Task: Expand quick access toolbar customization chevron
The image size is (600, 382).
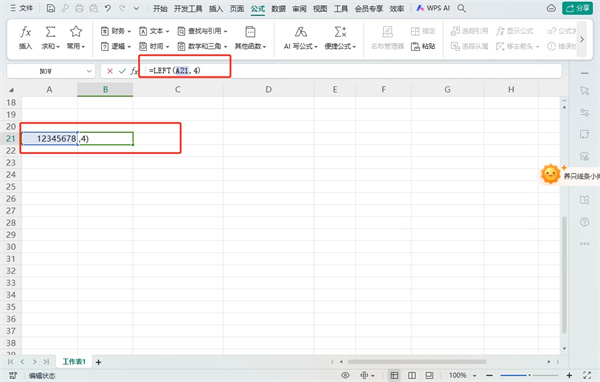Action: coord(136,8)
